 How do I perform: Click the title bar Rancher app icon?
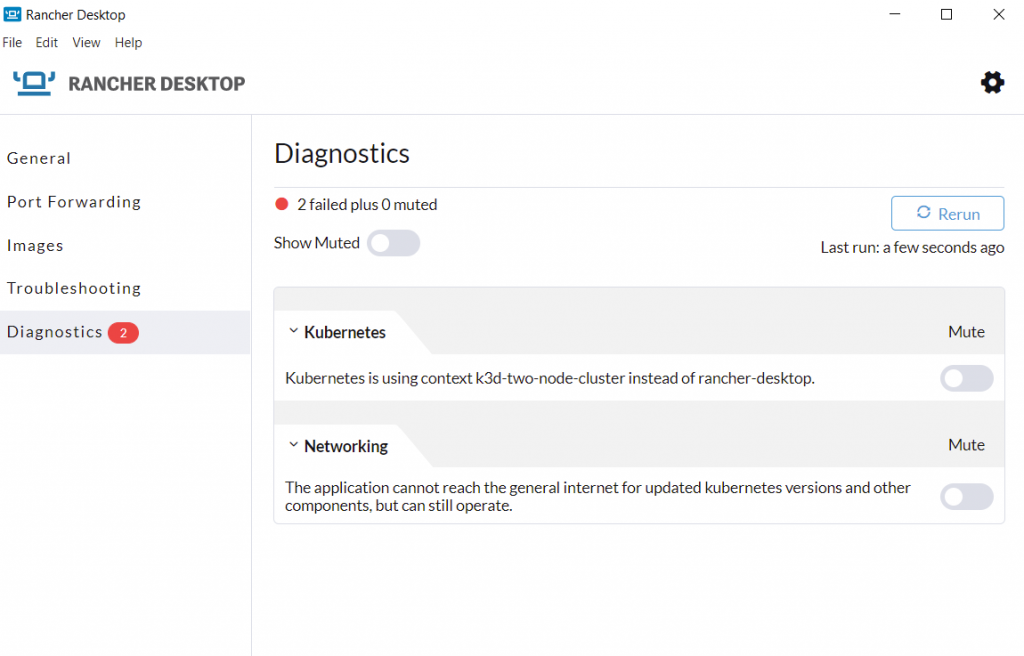point(11,15)
